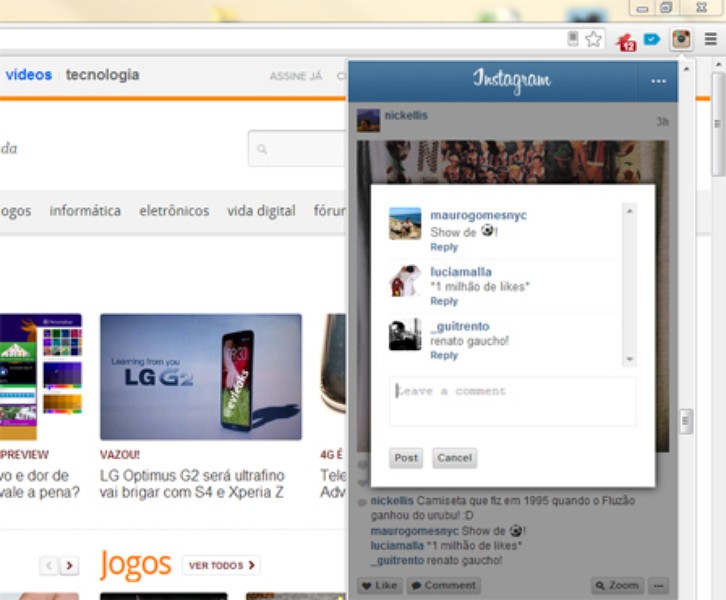Viewport: 726px width, 600px height.
Task: Click luciamalla avatar in comments
Action: pos(405,280)
